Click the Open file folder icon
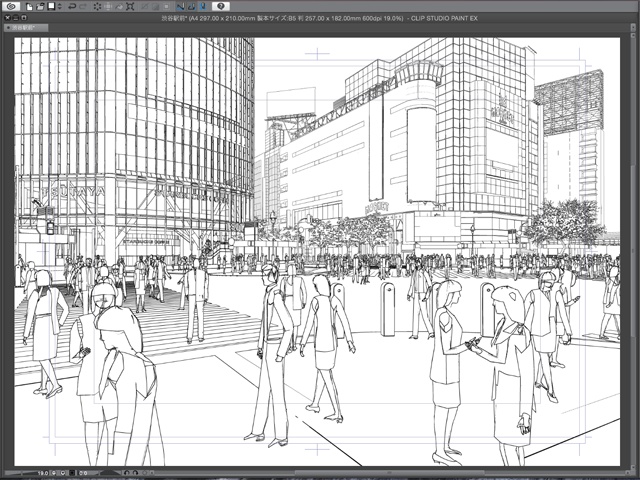640x480 pixels. tap(40, 6)
